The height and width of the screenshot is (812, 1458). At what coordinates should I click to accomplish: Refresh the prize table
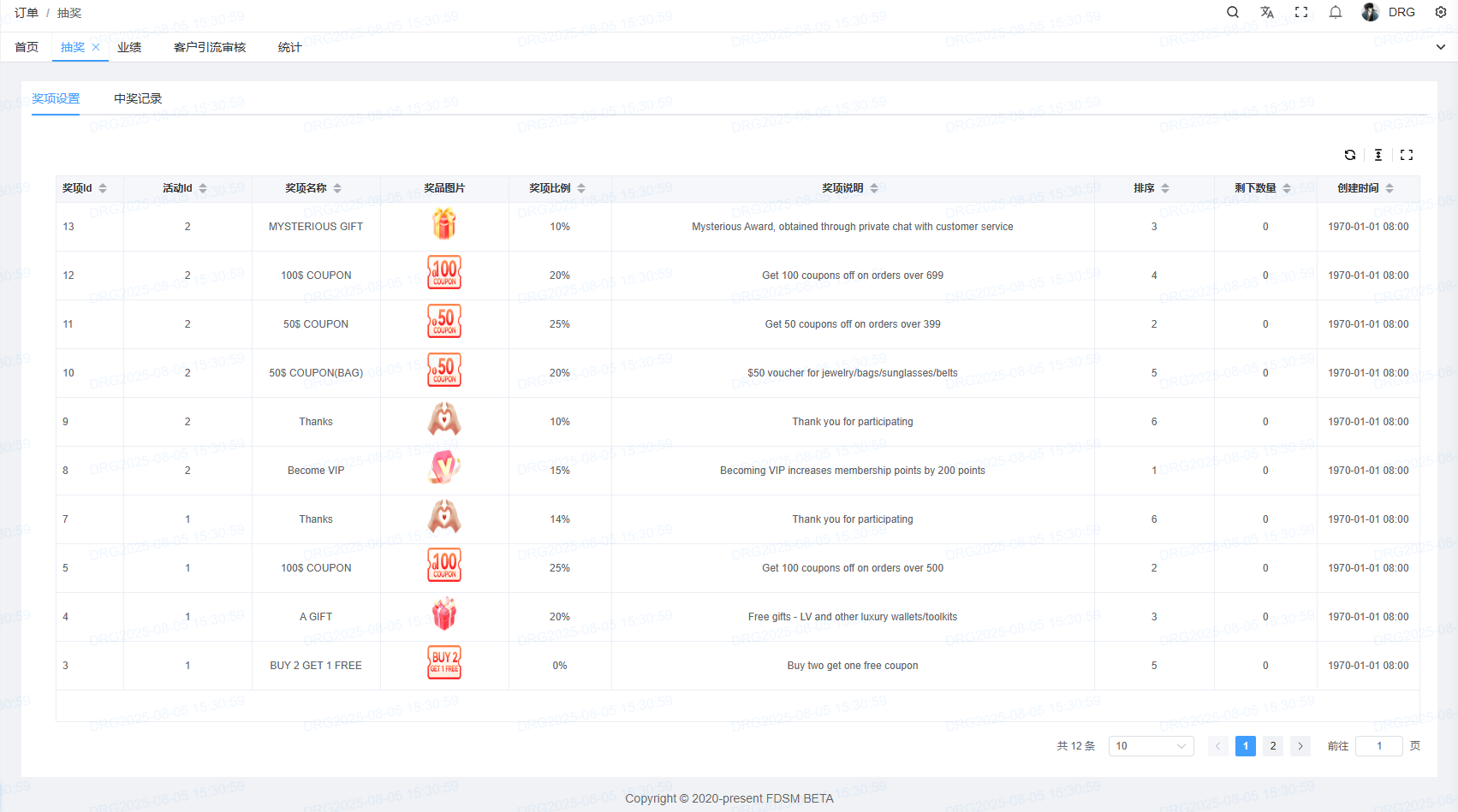1350,155
